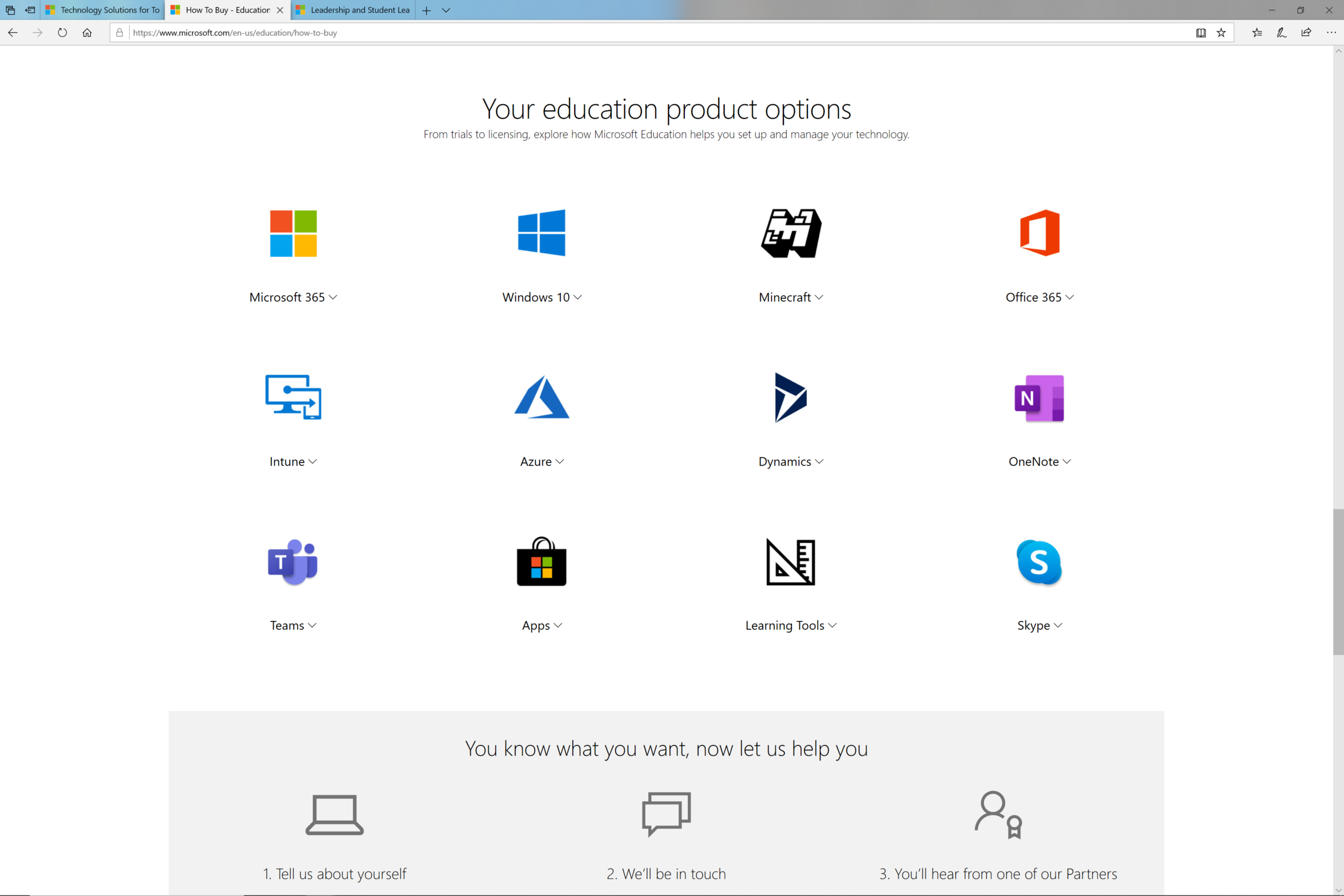
Task: Click the vertical scrollbar thumb
Action: click(1338, 582)
